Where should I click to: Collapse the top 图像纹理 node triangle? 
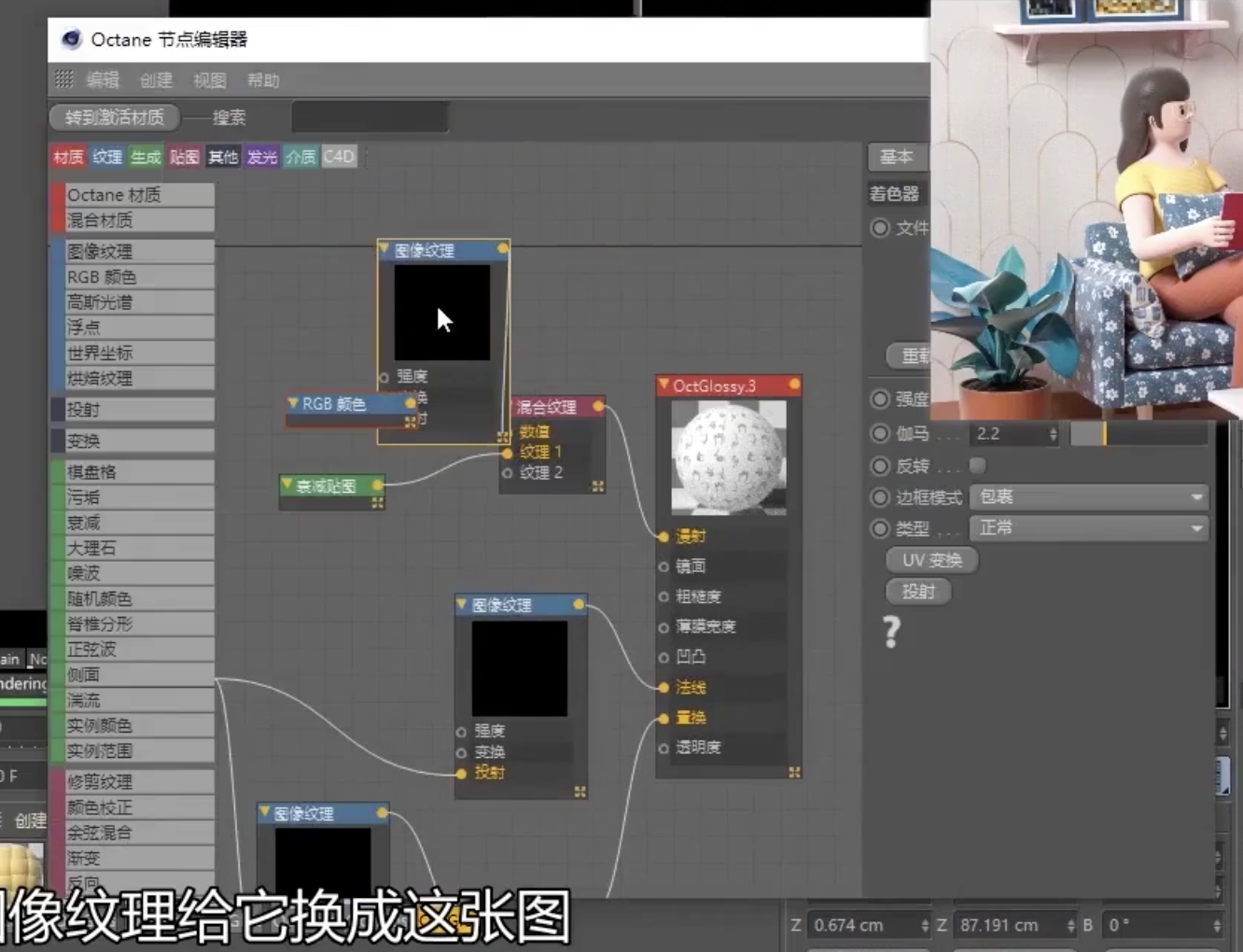pyautogui.click(x=384, y=249)
